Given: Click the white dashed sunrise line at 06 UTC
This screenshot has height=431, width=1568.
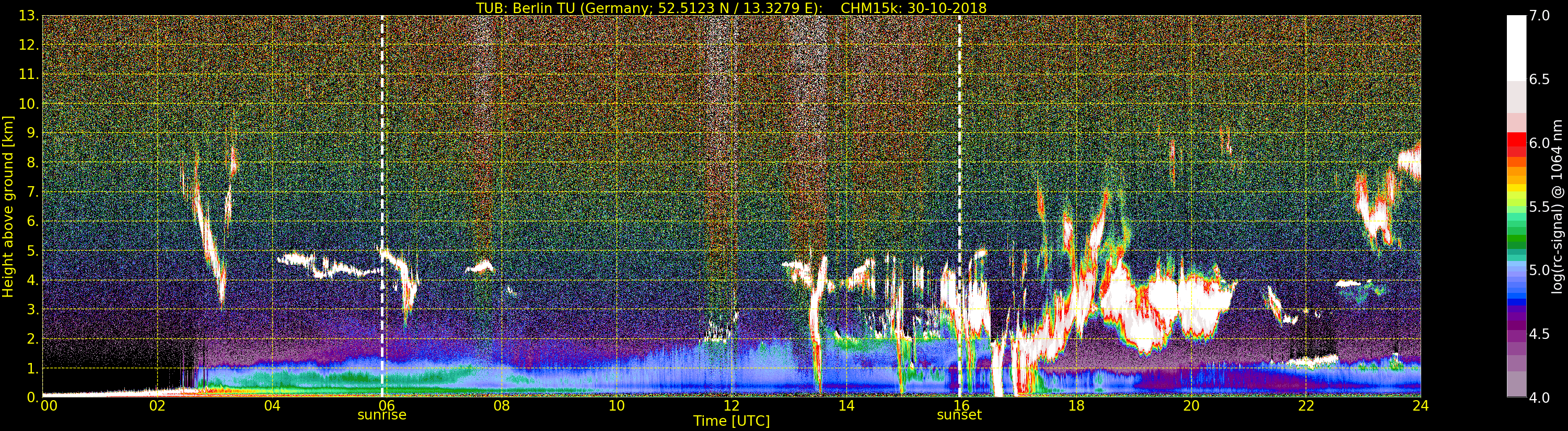Looking at the screenshot, I should pyautogui.click(x=382, y=206).
